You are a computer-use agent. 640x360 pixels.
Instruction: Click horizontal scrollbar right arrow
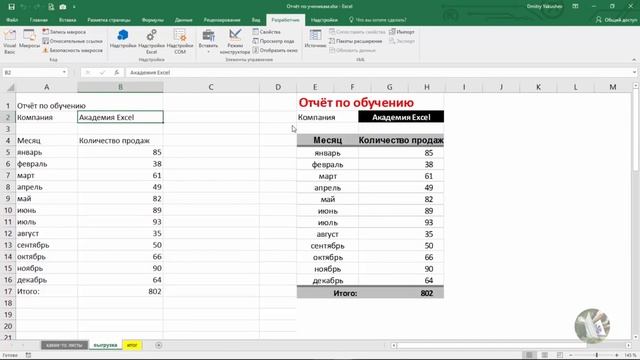click(x=629, y=345)
